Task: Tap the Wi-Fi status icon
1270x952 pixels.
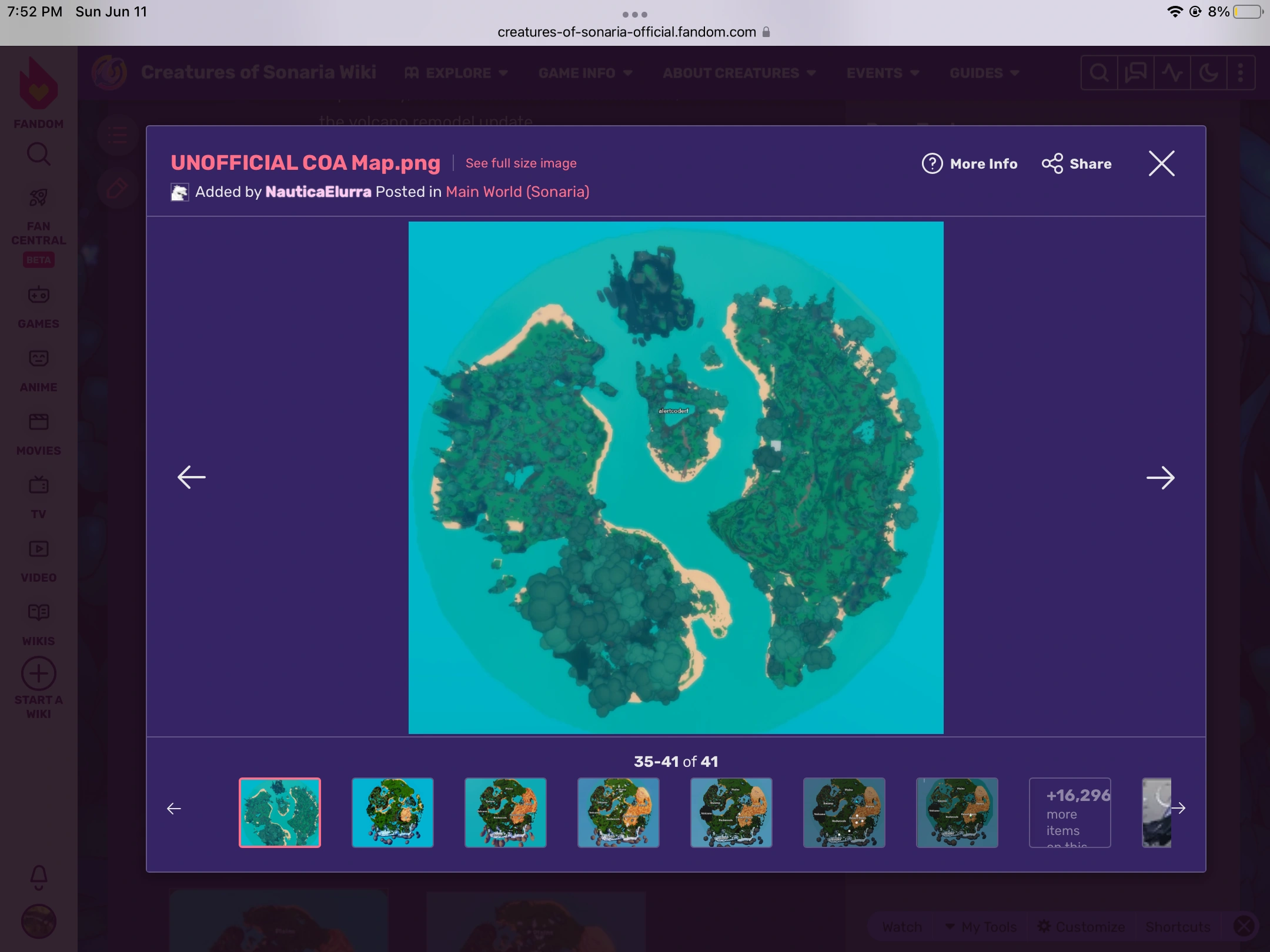Action: 1175,12
